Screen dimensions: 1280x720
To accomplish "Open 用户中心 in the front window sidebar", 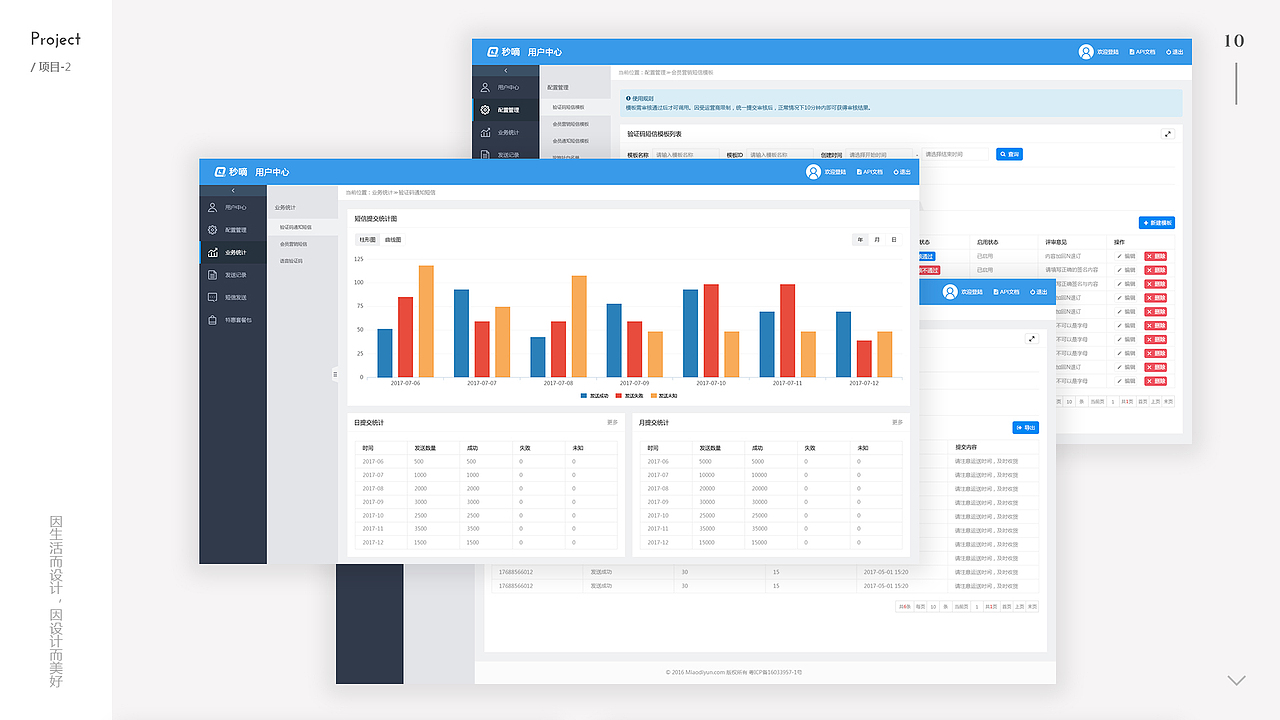I will 233,208.
